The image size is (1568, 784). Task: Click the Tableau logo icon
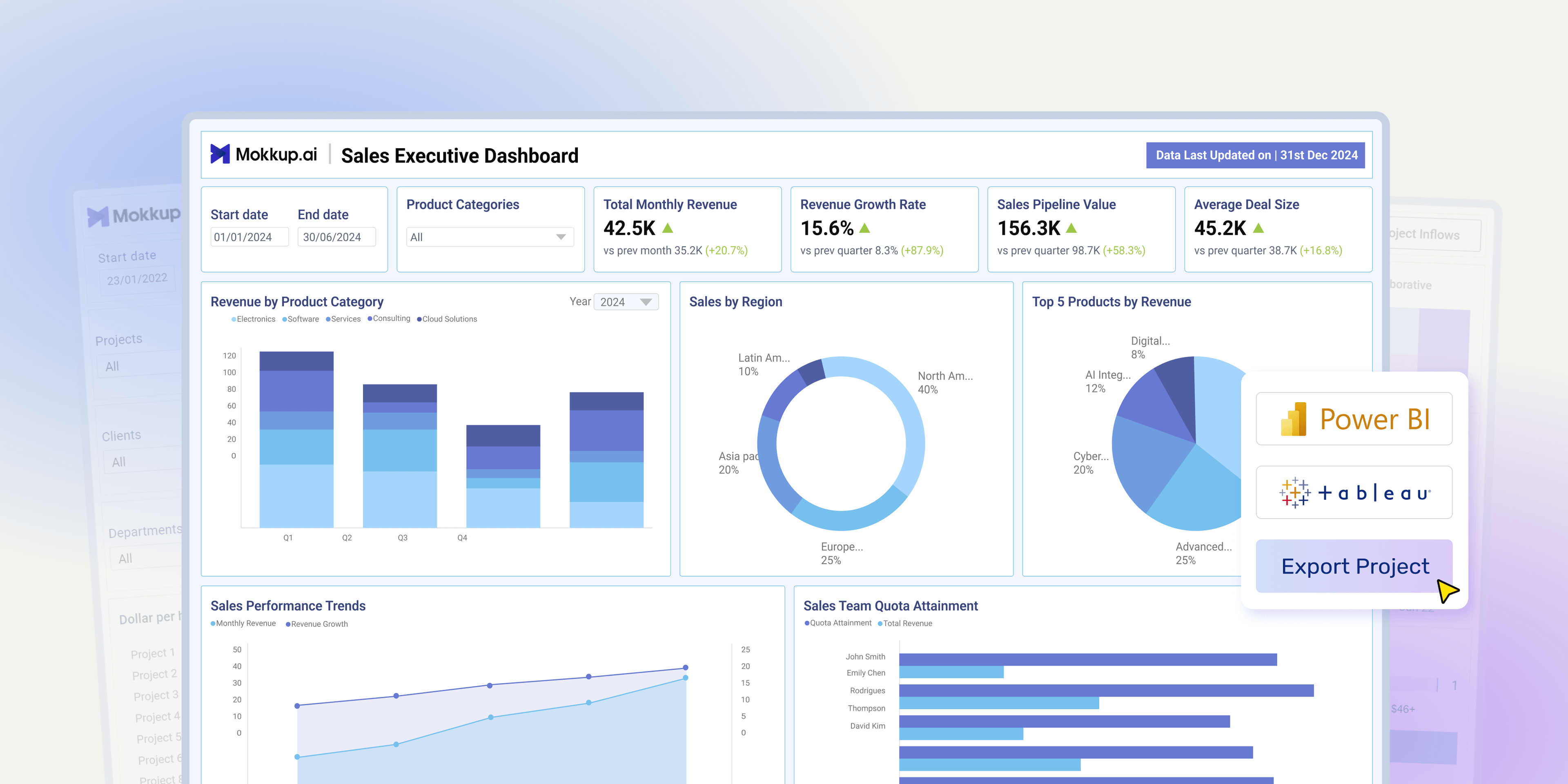coord(1295,492)
